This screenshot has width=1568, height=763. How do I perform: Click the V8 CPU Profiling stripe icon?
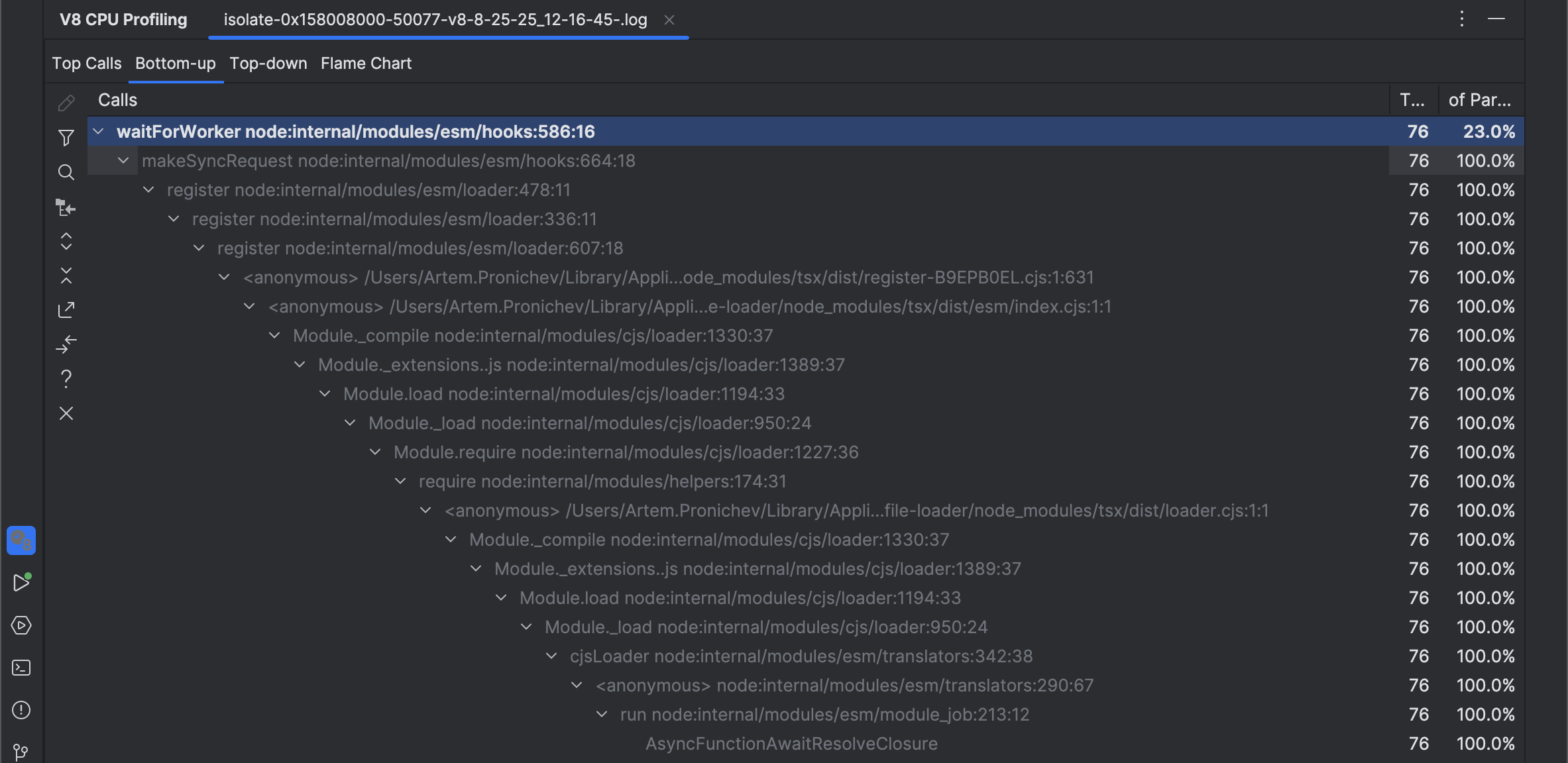pyautogui.click(x=21, y=540)
